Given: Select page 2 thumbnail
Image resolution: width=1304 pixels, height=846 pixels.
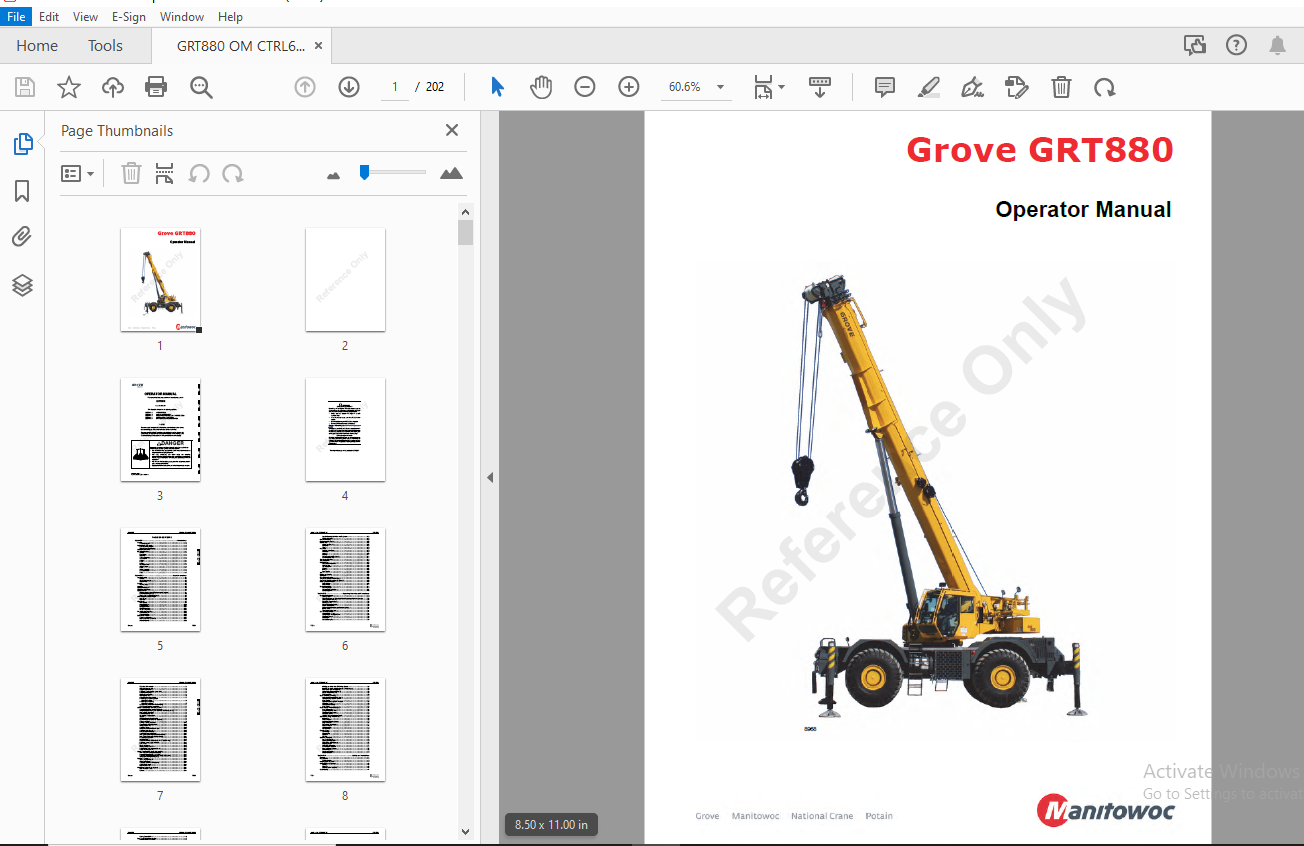Looking at the screenshot, I should point(345,280).
